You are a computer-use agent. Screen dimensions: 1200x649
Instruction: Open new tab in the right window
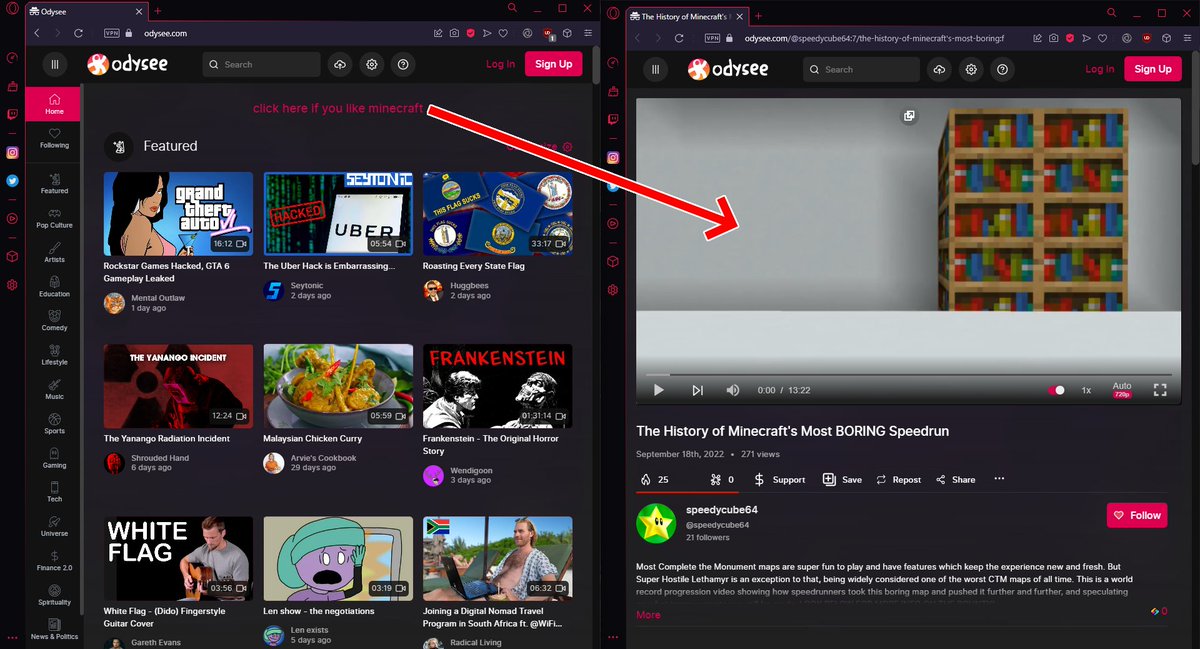point(758,16)
